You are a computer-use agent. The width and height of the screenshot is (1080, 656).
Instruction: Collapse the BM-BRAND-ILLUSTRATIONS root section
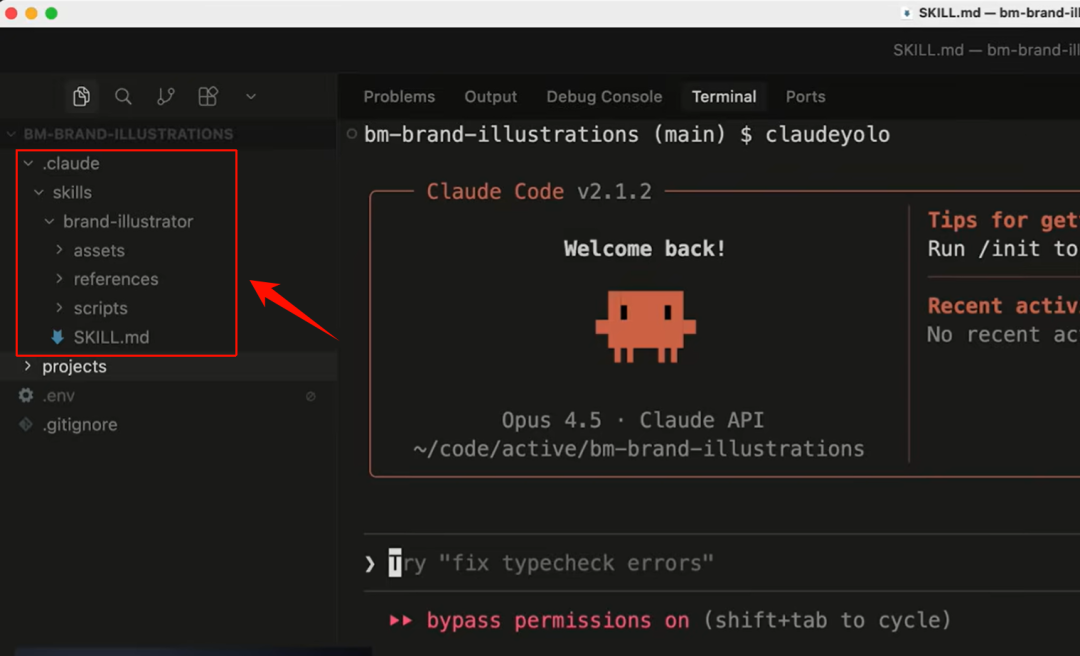pyautogui.click(x=12, y=134)
